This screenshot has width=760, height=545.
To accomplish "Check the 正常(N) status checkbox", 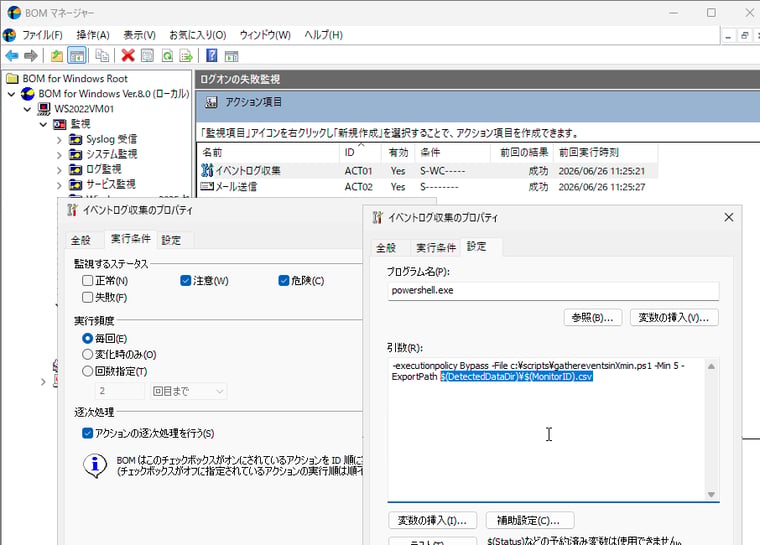I will click(x=87, y=281).
